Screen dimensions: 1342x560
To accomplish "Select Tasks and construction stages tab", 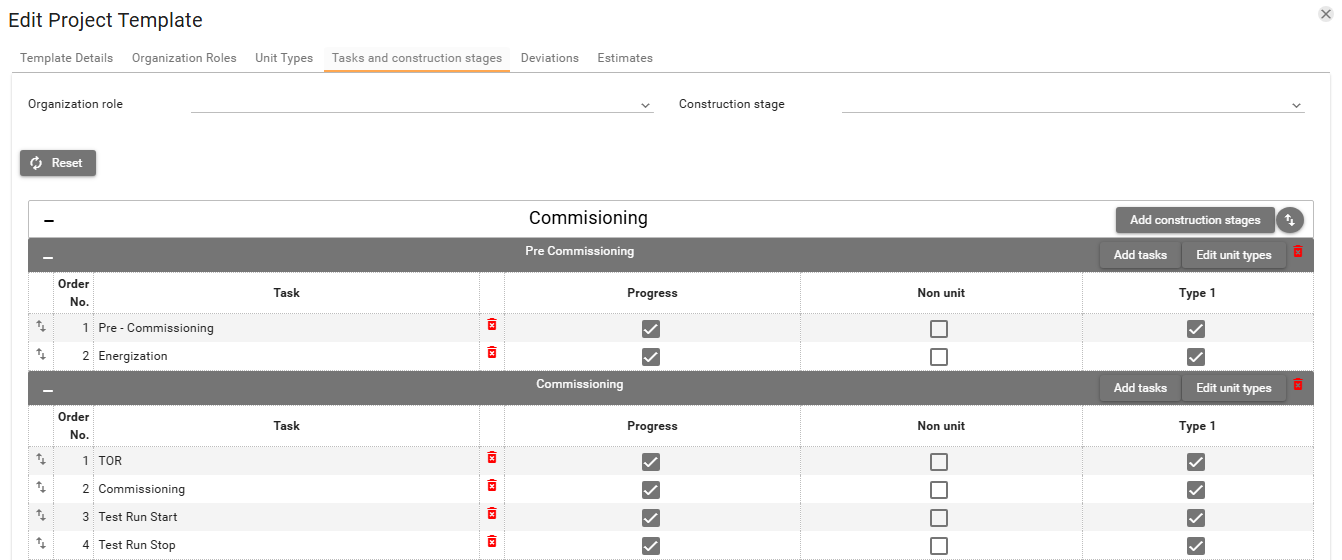I will [417, 58].
